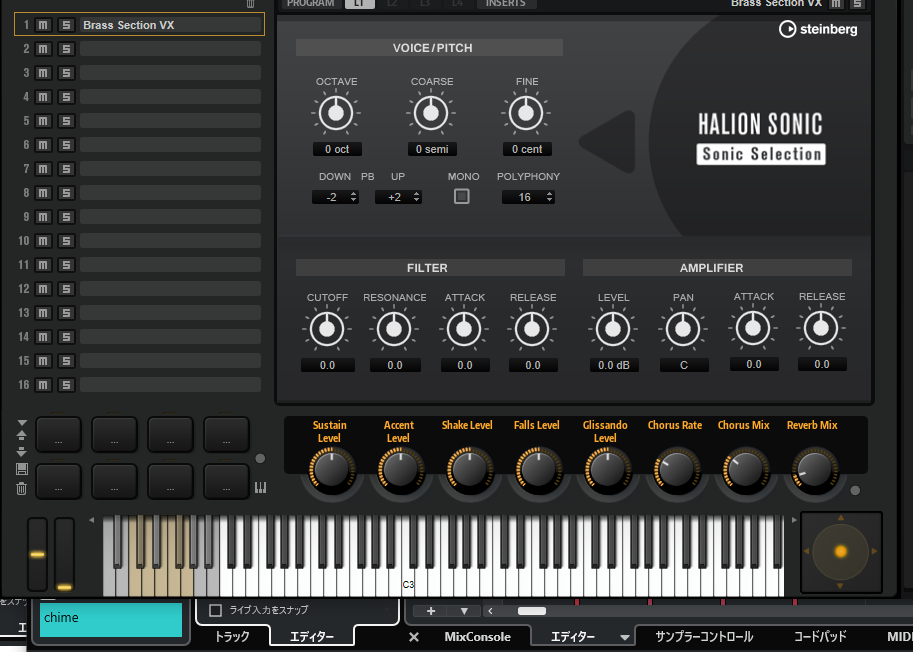Mute program slot 5
The width and height of the screenshot is (913, 652).
coord(43,121)
